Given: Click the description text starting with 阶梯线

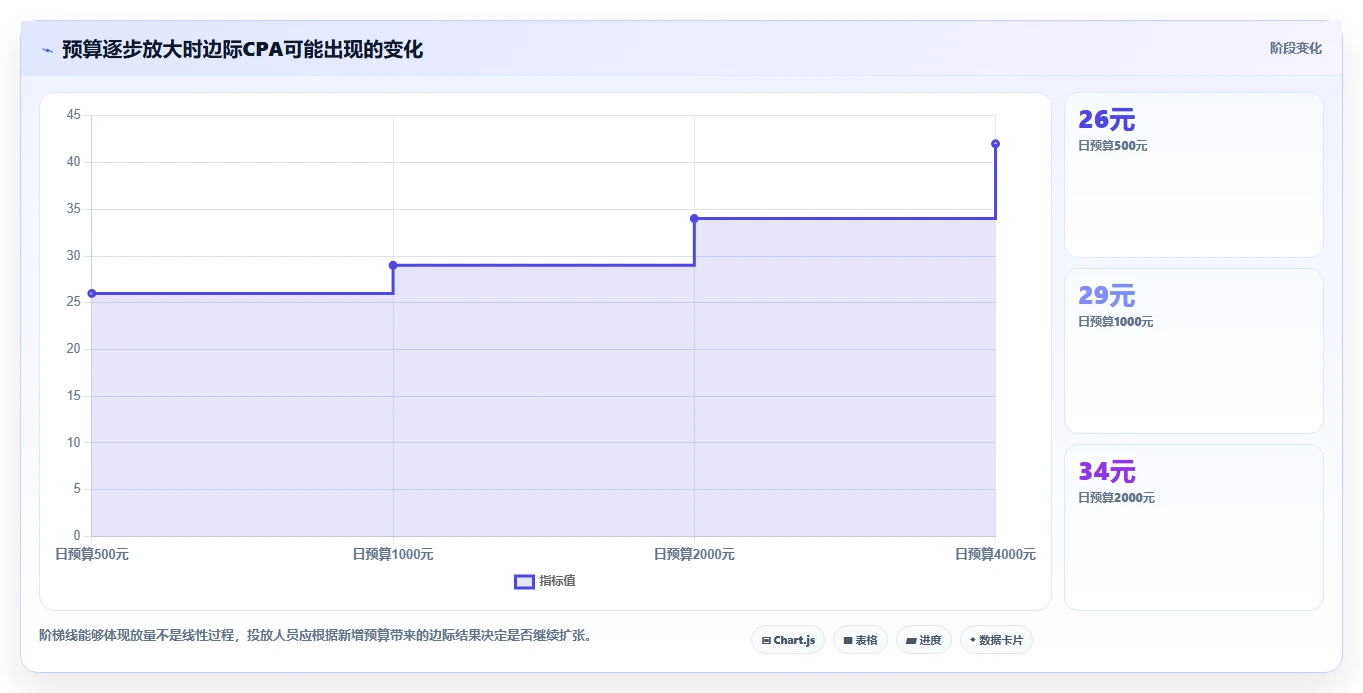Looking at the screenshot, I should point(316,635).
